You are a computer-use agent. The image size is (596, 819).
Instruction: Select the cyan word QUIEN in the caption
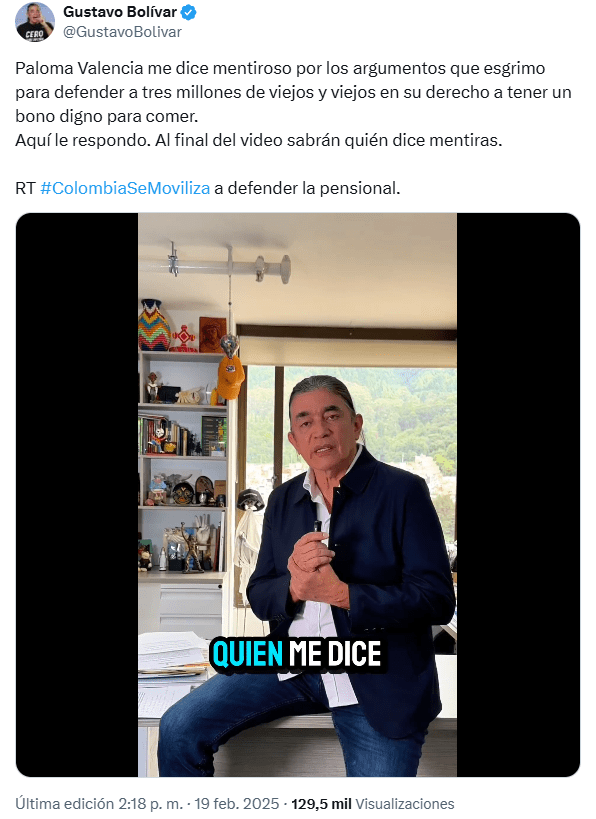[x=248, y=653]
